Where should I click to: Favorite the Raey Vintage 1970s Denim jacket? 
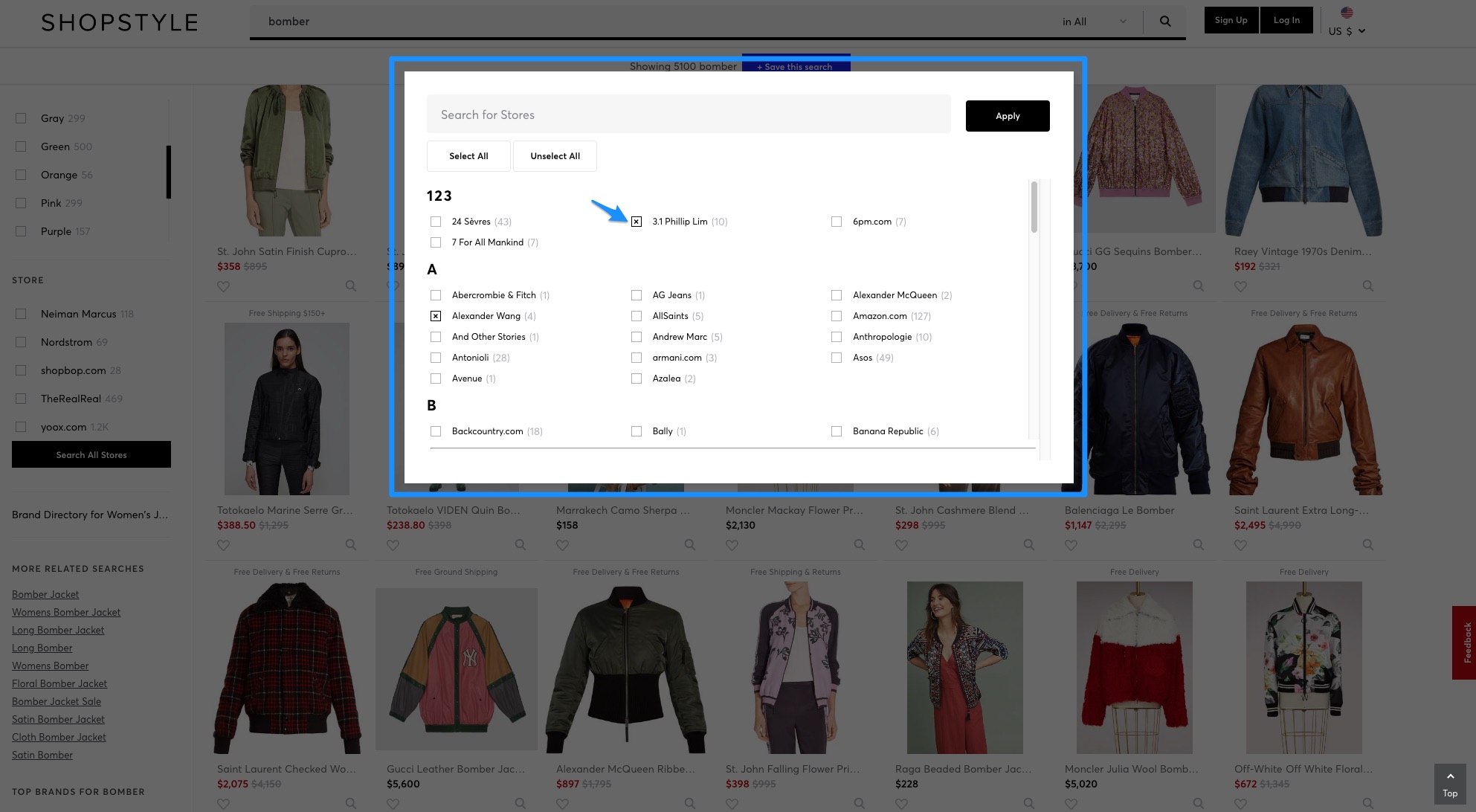tap(1240, 286)
